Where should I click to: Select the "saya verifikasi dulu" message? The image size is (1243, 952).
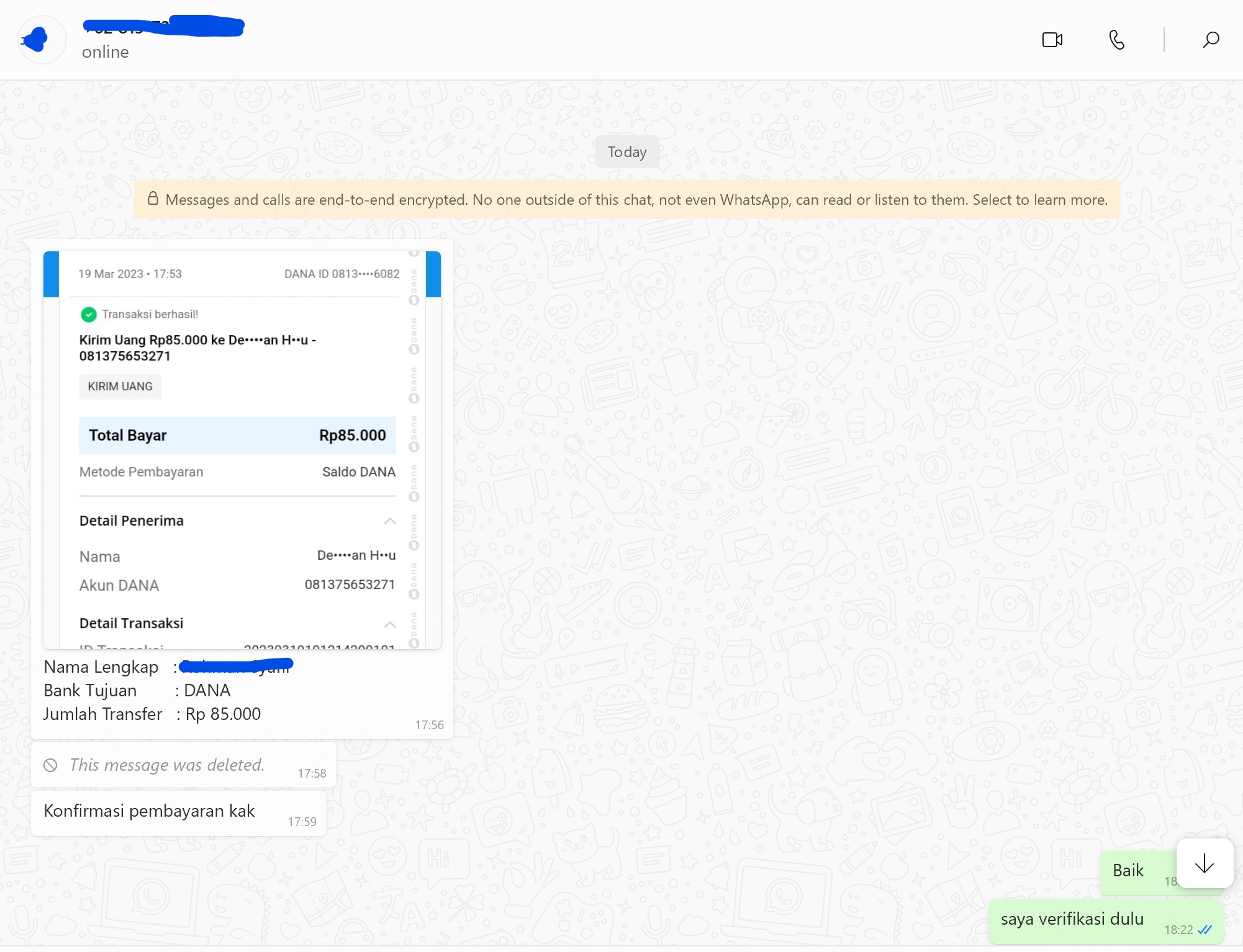pos(1106,921)
